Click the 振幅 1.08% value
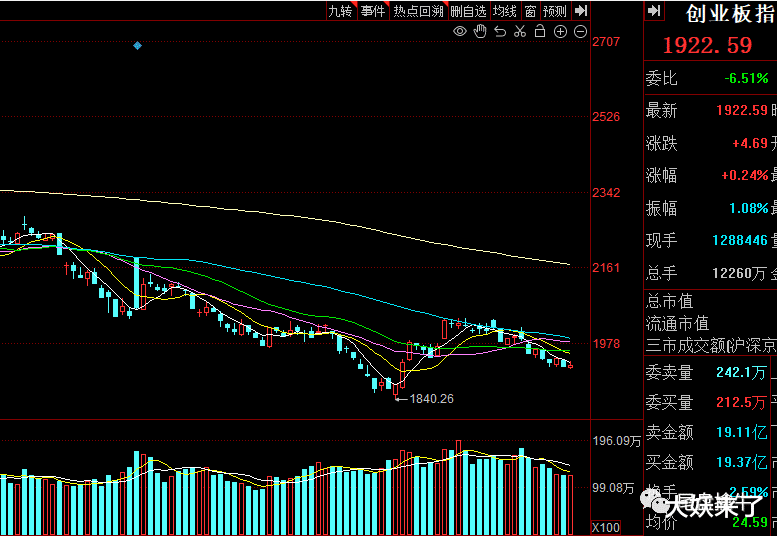 [x=749, y=208]
